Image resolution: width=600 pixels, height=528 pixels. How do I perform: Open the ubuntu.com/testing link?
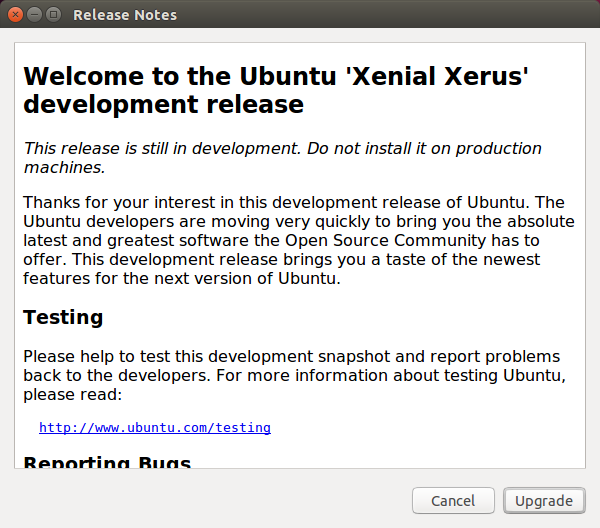155,427
